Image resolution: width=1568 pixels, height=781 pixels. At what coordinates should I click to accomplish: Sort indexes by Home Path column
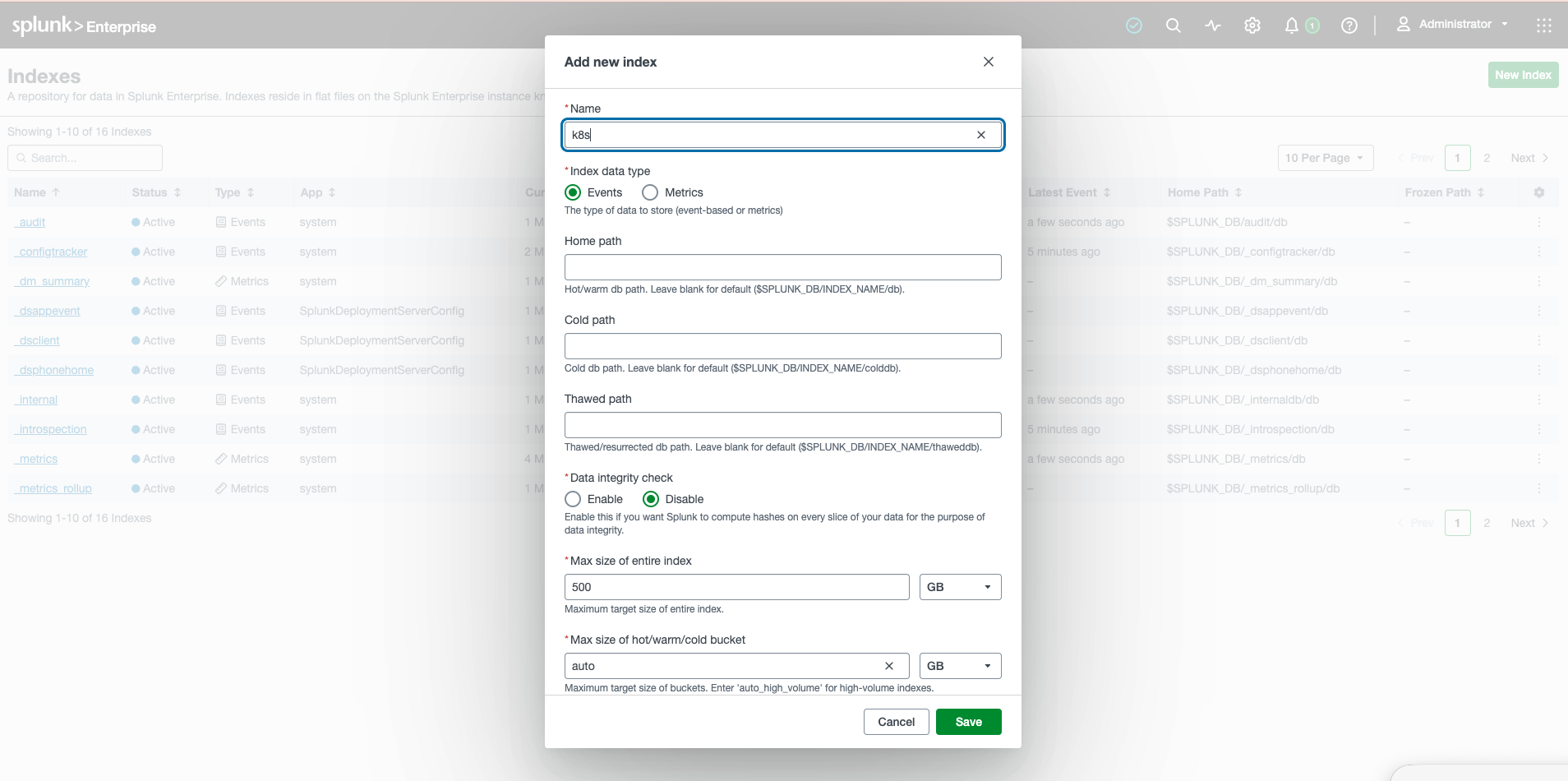pyautogui.click(x=1205, y=192)
